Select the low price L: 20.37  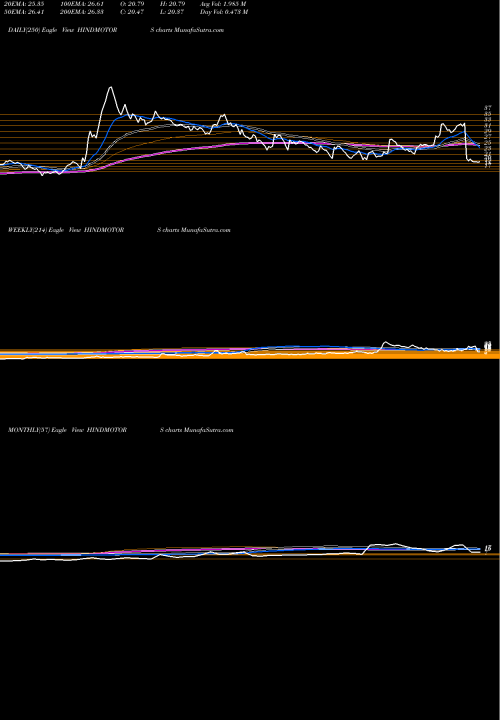coord(173,12)
